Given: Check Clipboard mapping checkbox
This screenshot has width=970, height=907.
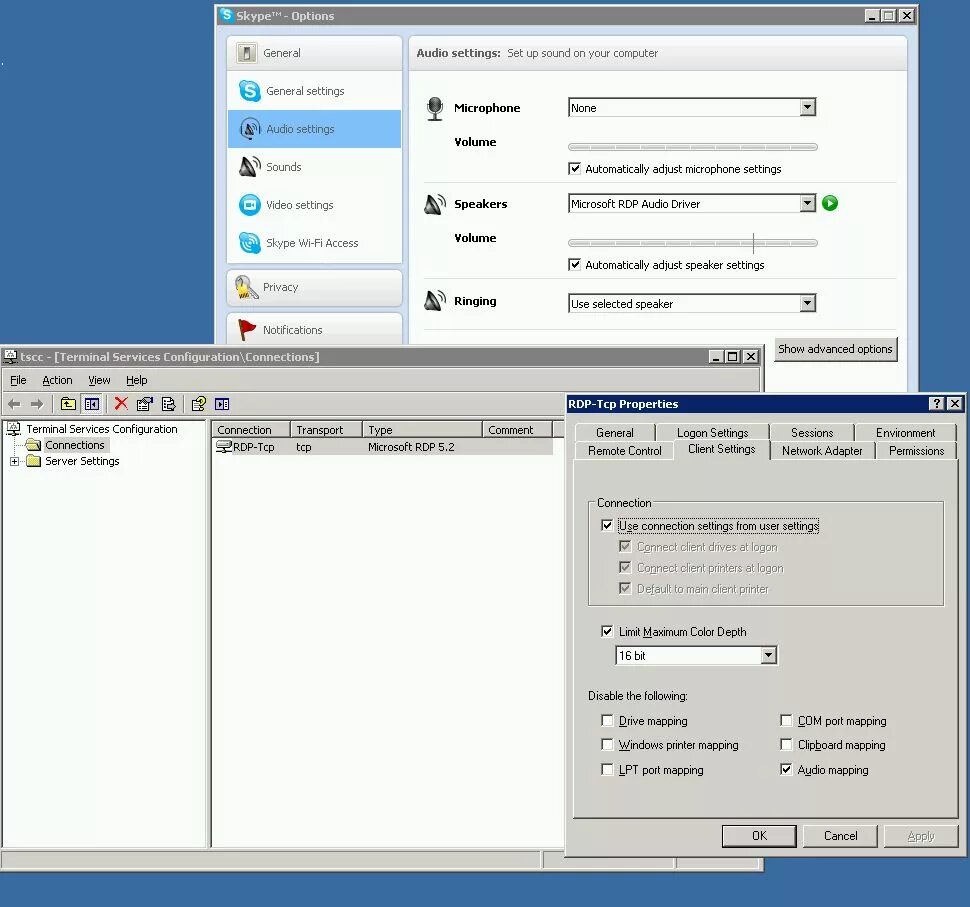Looking at the screenshot, I should coord(786,745).
